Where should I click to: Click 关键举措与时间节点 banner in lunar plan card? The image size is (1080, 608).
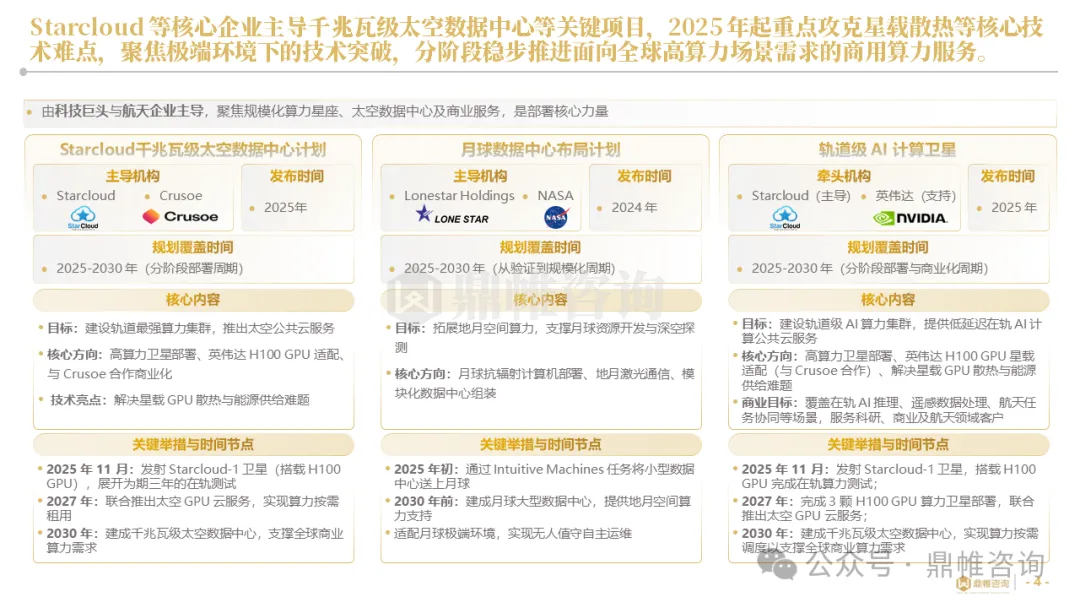(x=541, y=445)
